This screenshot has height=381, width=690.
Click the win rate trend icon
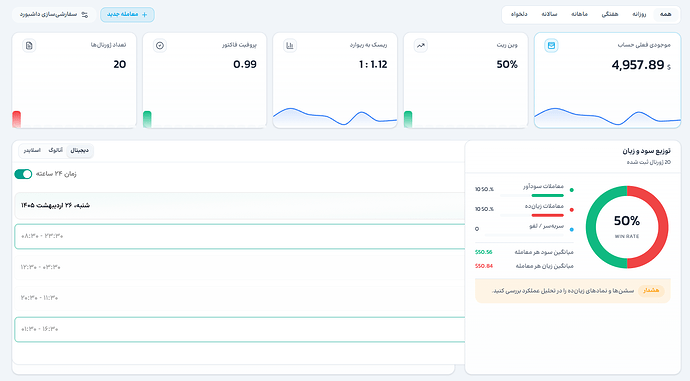coord(421,45)
